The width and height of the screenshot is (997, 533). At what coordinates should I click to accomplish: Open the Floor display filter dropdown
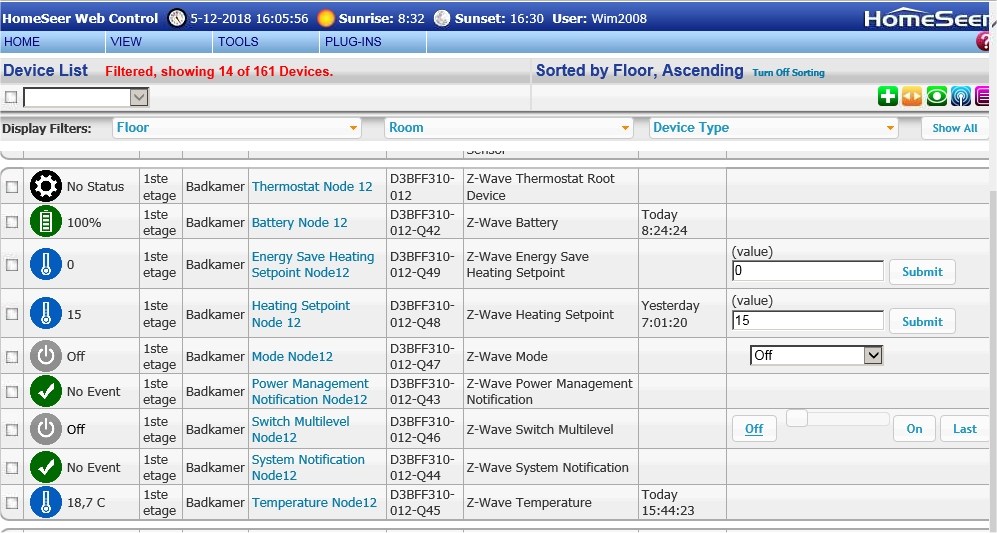click(x=237, y=128)
